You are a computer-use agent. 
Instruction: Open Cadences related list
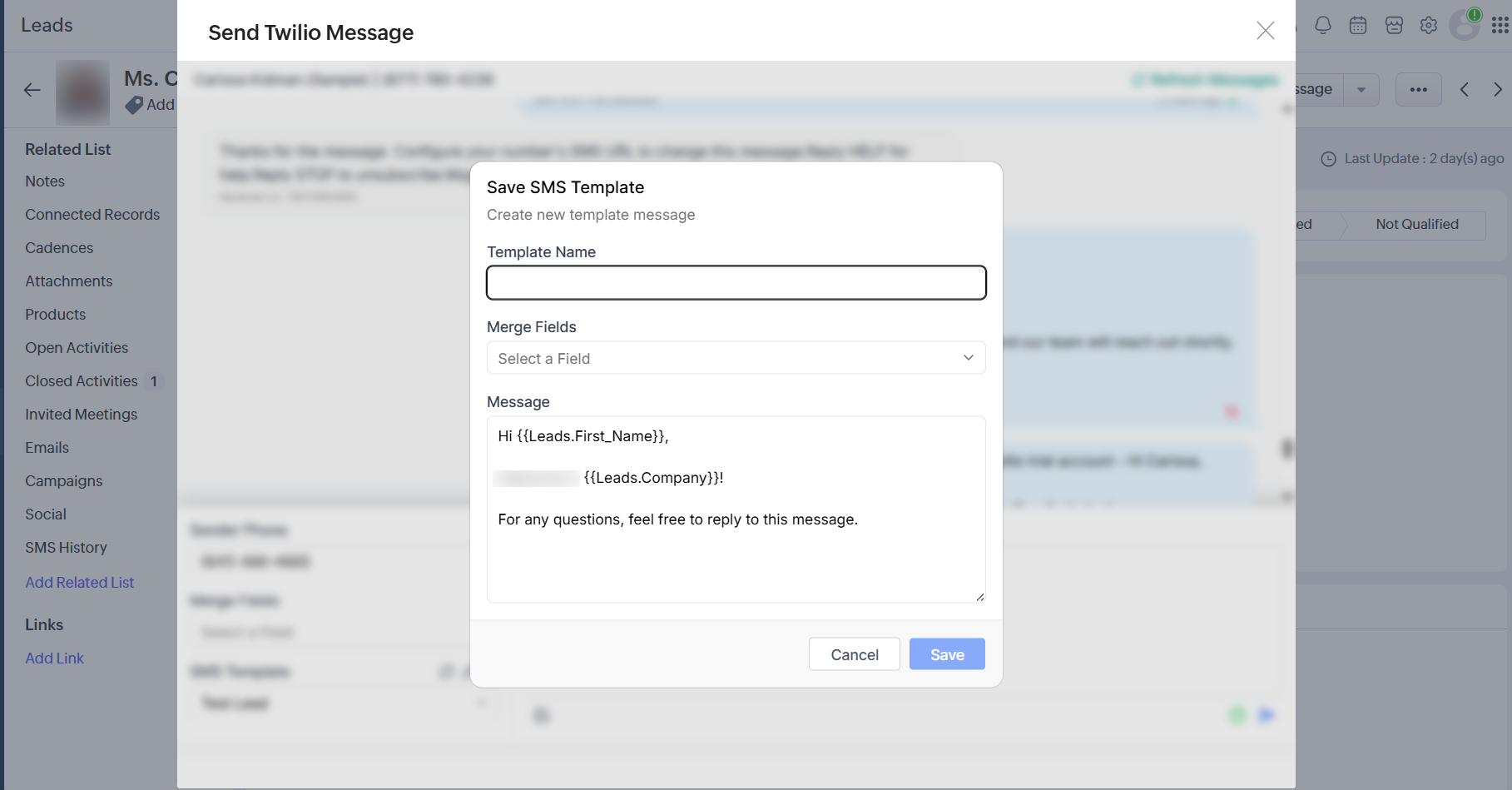click(x=59, y=248)
